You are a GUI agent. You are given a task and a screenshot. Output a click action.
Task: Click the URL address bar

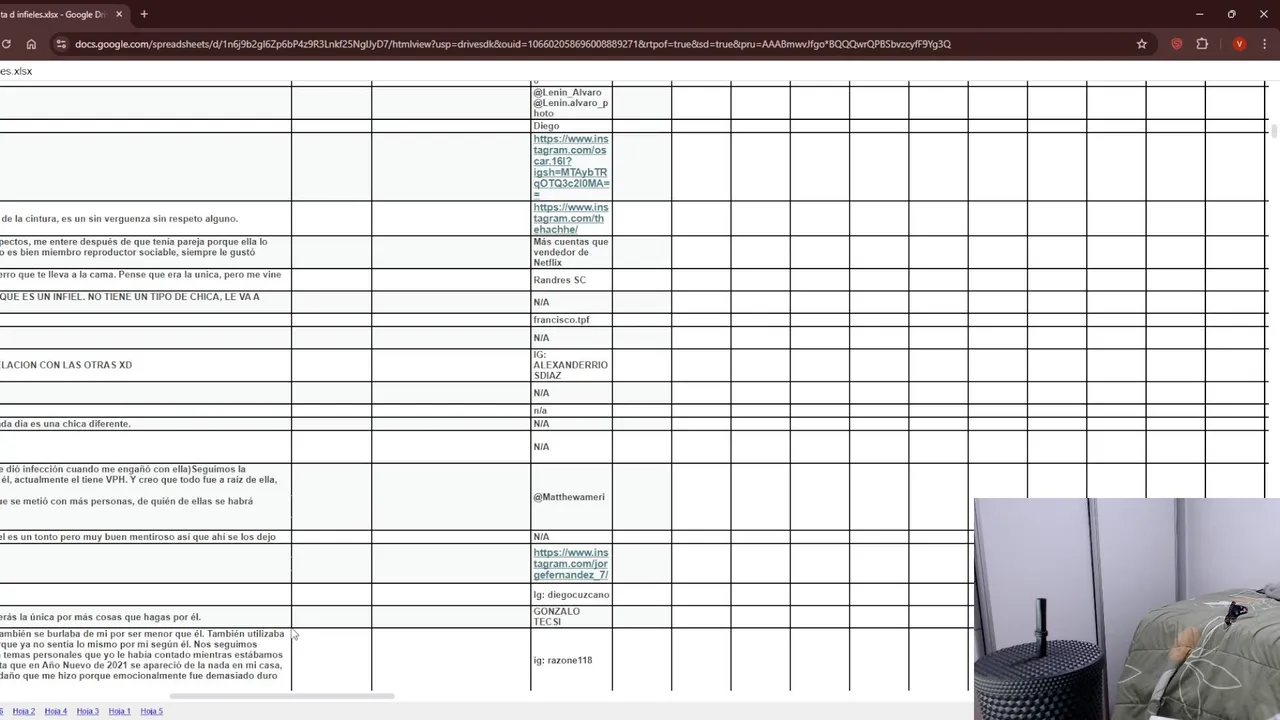(600, 44)
